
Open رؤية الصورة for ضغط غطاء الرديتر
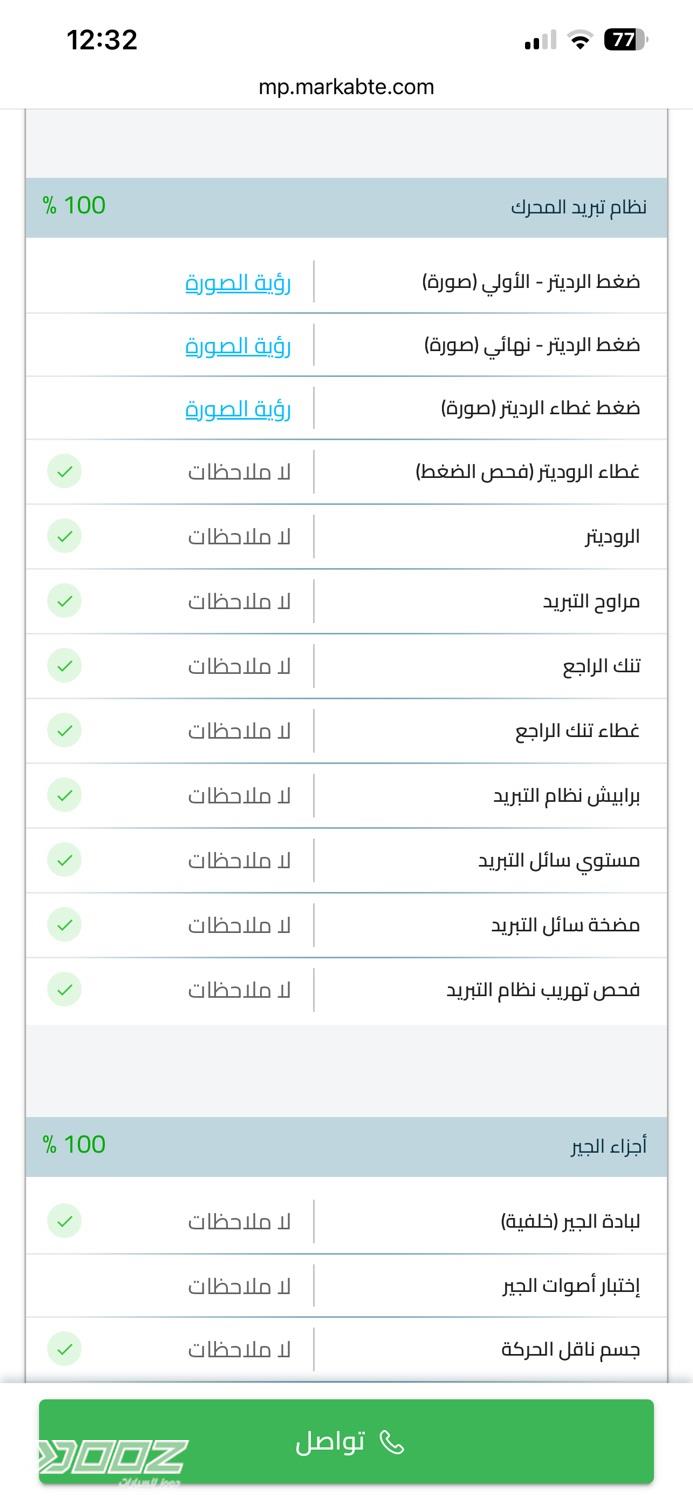238,408
